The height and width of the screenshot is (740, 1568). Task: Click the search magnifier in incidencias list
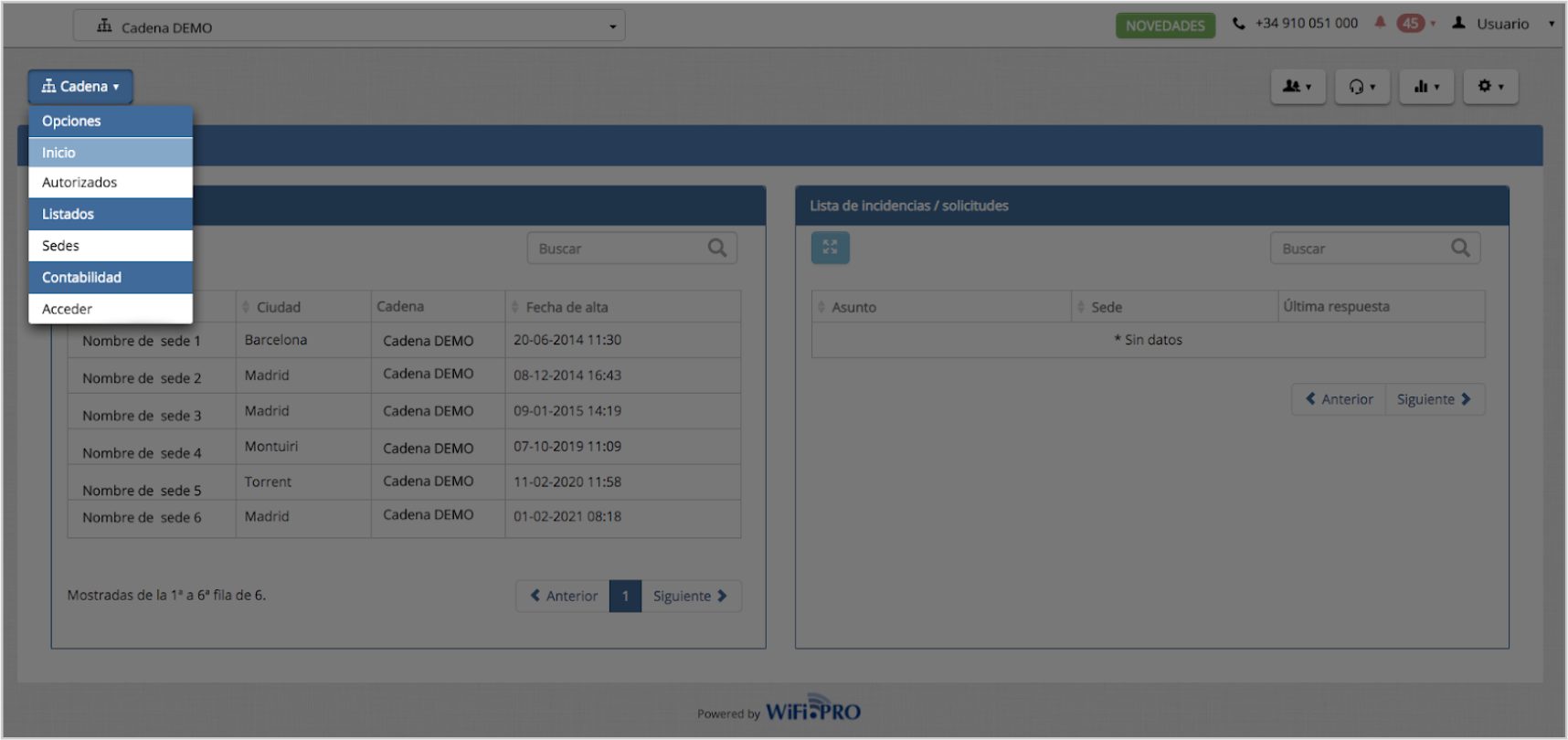click(1460, 248)
